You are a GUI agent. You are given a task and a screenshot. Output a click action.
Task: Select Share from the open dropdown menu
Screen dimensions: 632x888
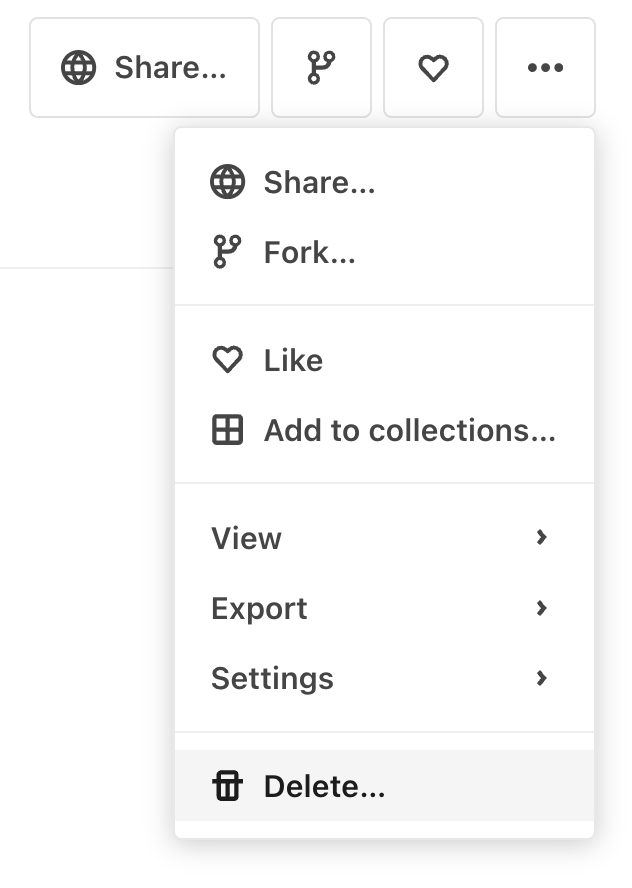(x=318, y=182)
